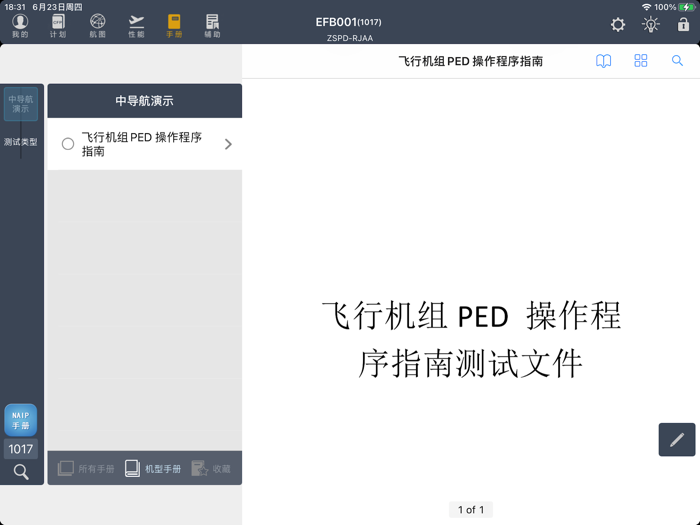Open the 飞行机组 PED 操作程序指南 list entry
The height and width of the screenshot is (525, 700).
(x=145, y=144)
